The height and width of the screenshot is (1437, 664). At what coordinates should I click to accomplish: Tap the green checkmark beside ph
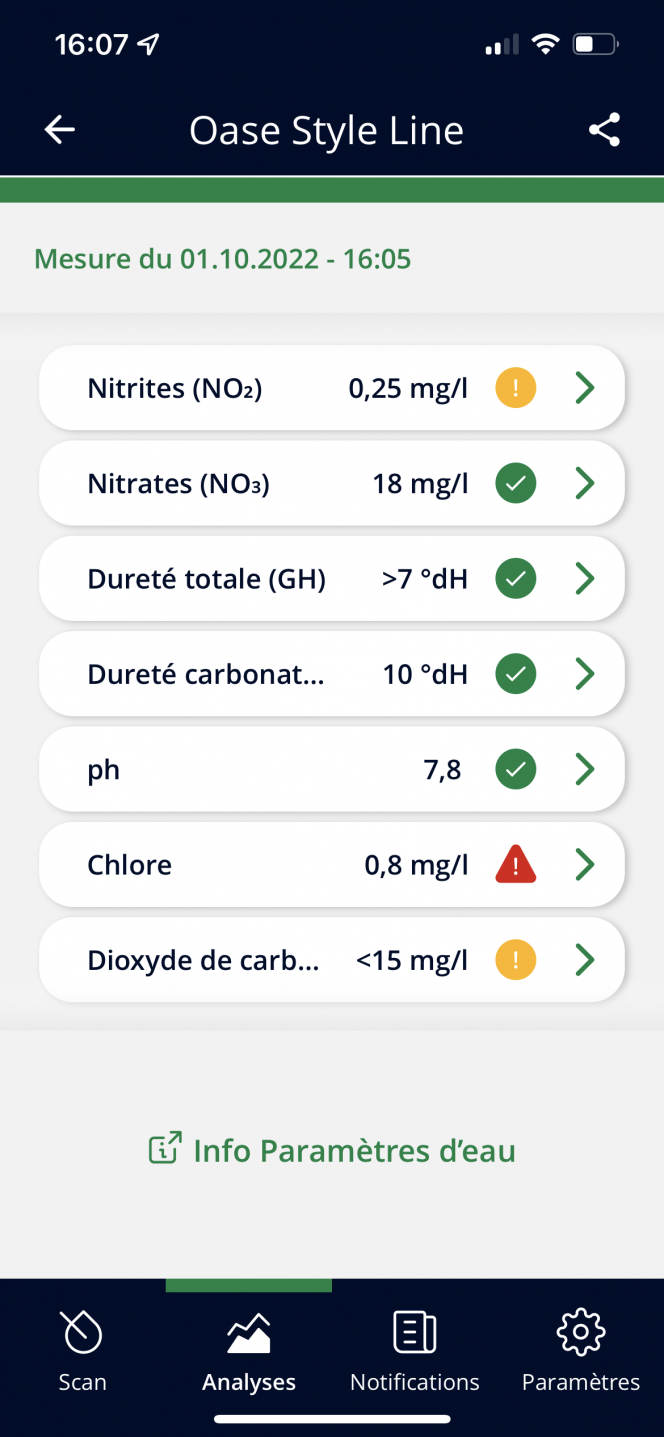[515, 770]
